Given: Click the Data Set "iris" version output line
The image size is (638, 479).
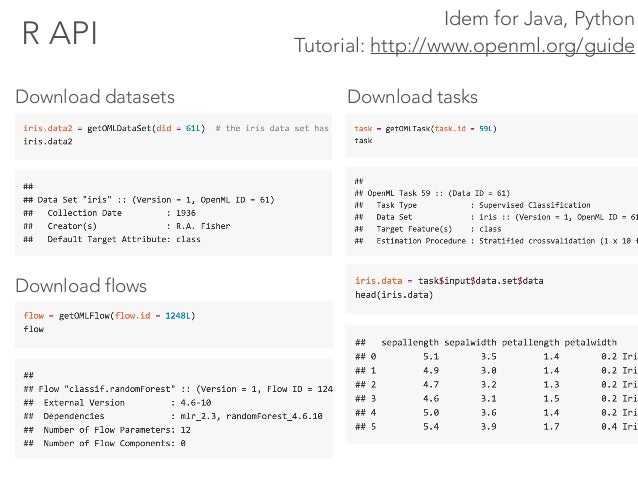Looking at the screenshot, I should coord(149,200).
